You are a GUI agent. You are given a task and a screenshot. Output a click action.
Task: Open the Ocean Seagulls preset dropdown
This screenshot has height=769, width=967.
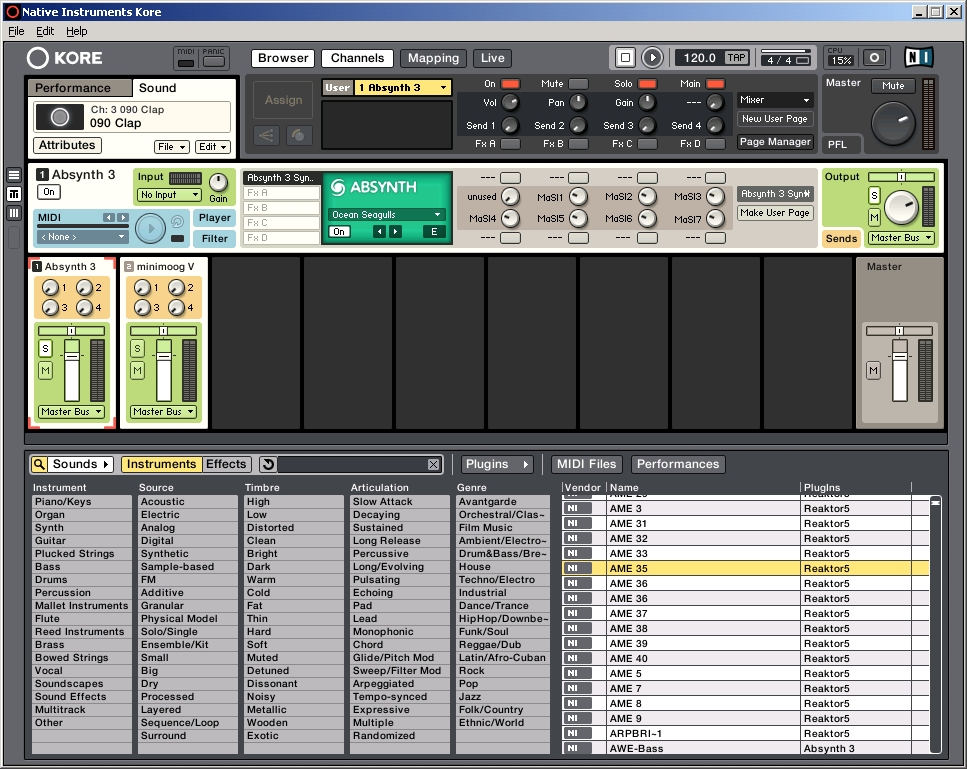coord(386,215)
